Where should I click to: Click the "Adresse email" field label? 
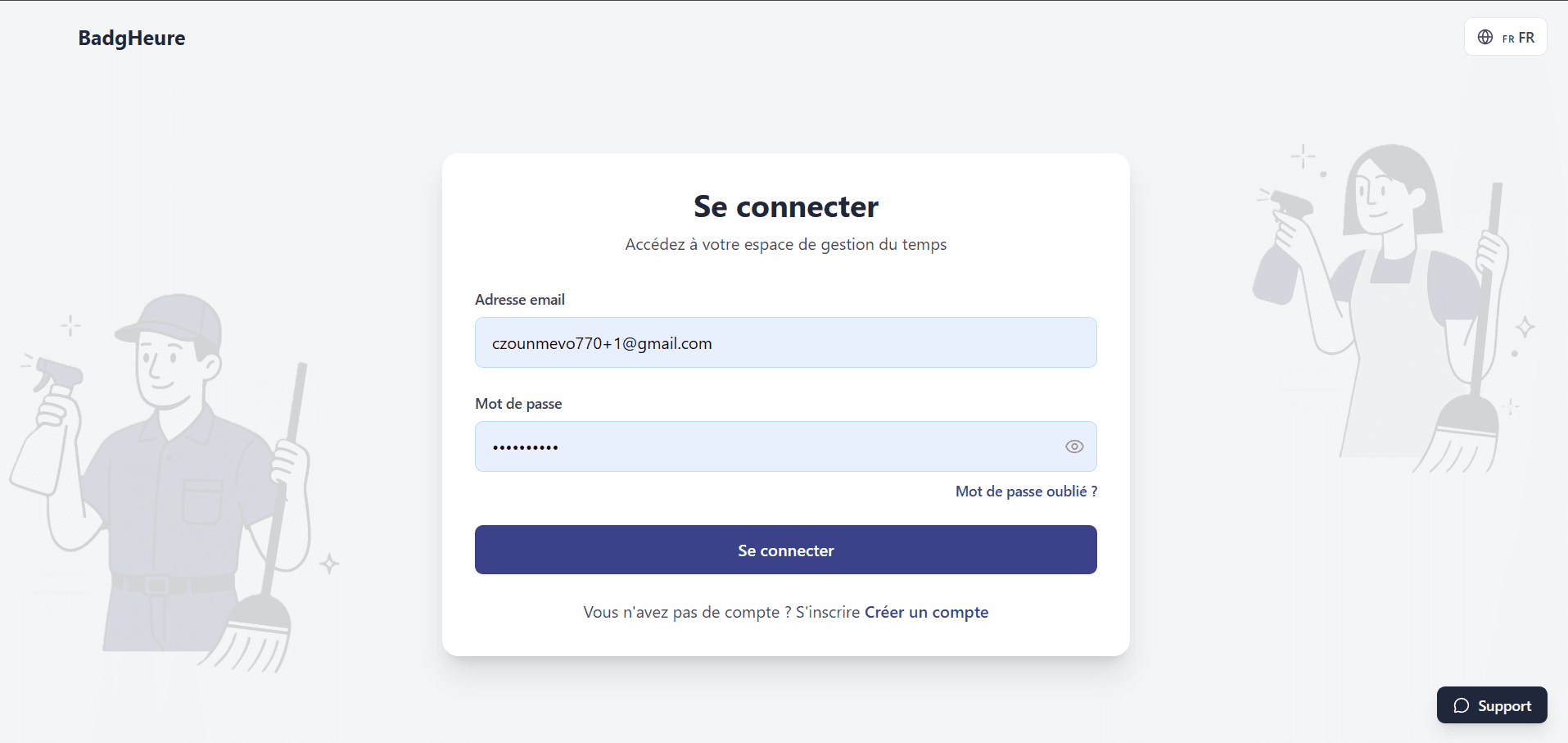tap(520, 300)
